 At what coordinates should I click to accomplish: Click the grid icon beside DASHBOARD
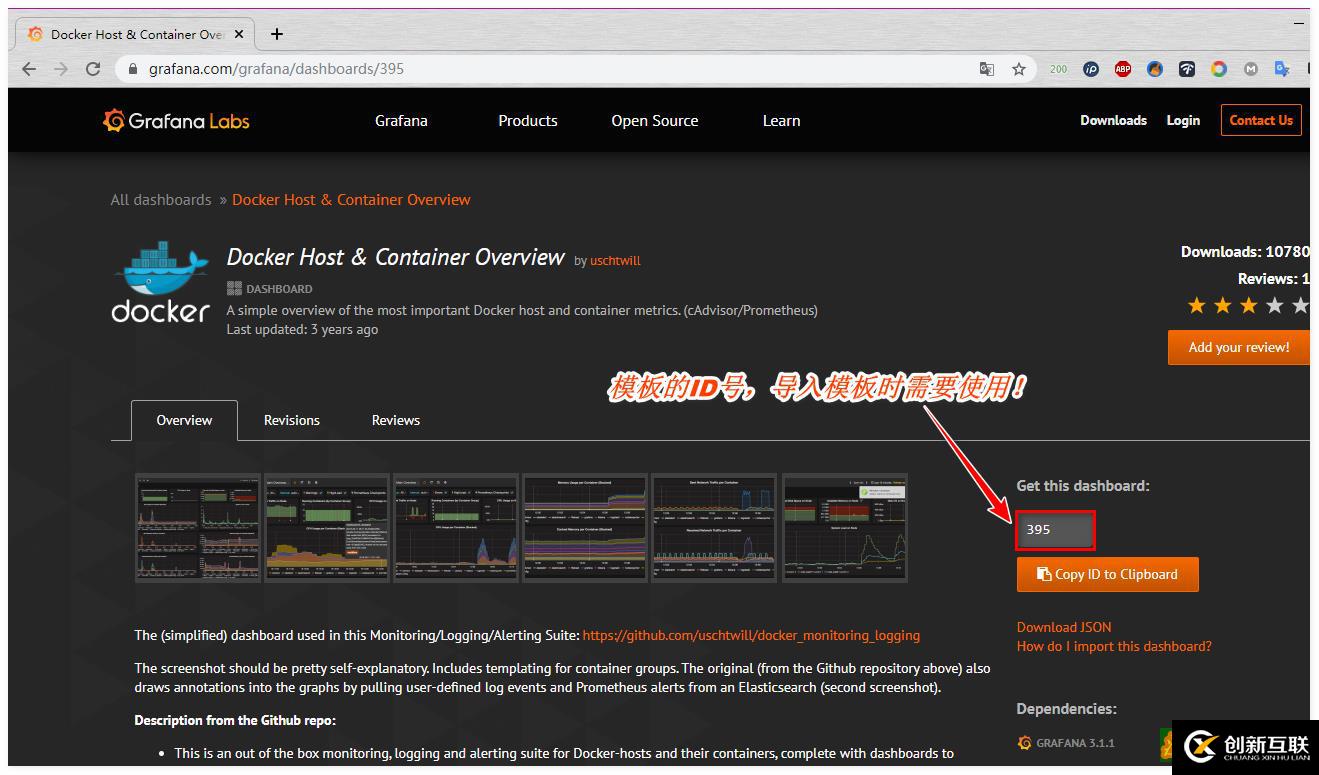coord(234,289)
